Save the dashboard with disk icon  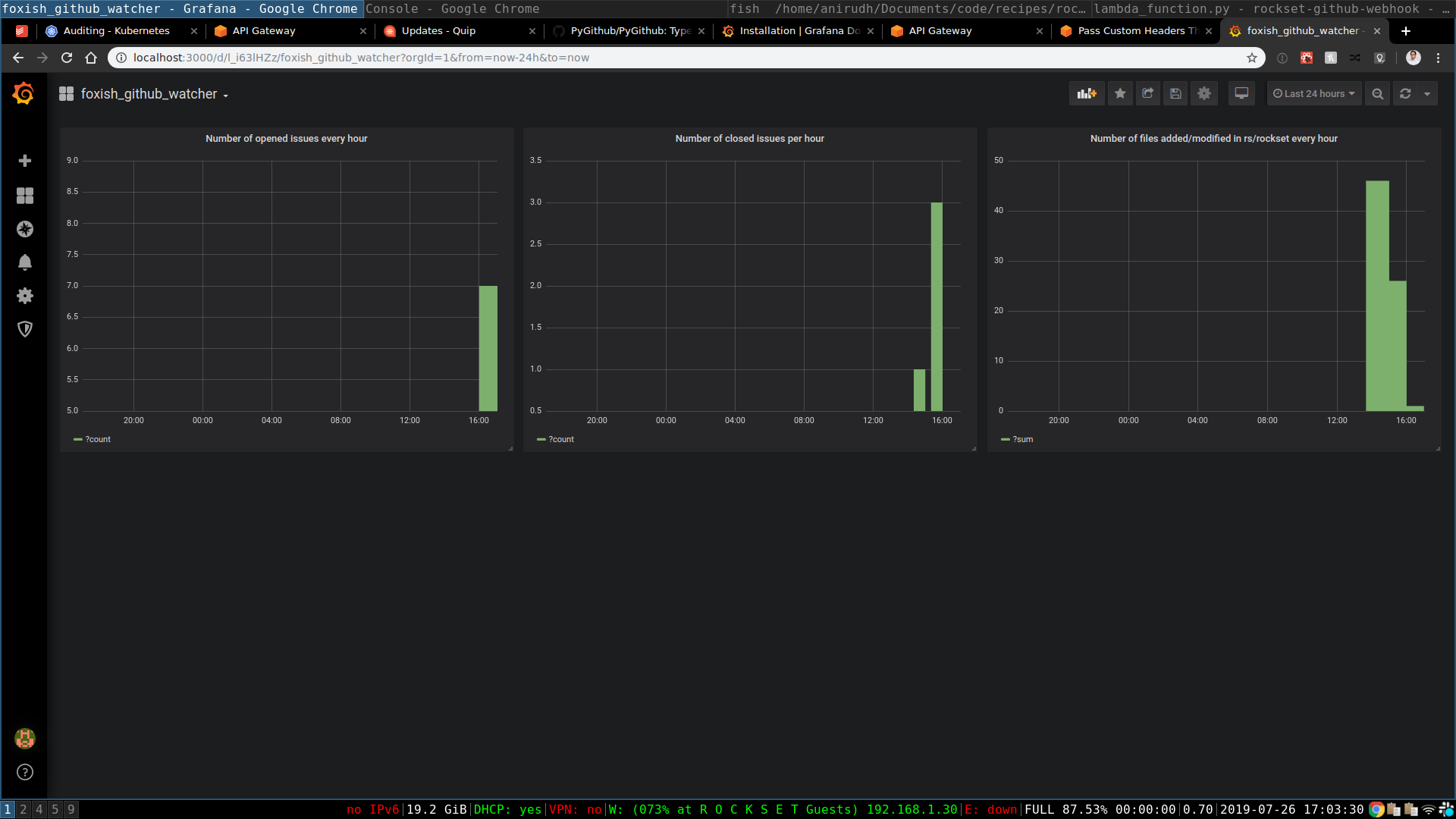coord(1175,93)
